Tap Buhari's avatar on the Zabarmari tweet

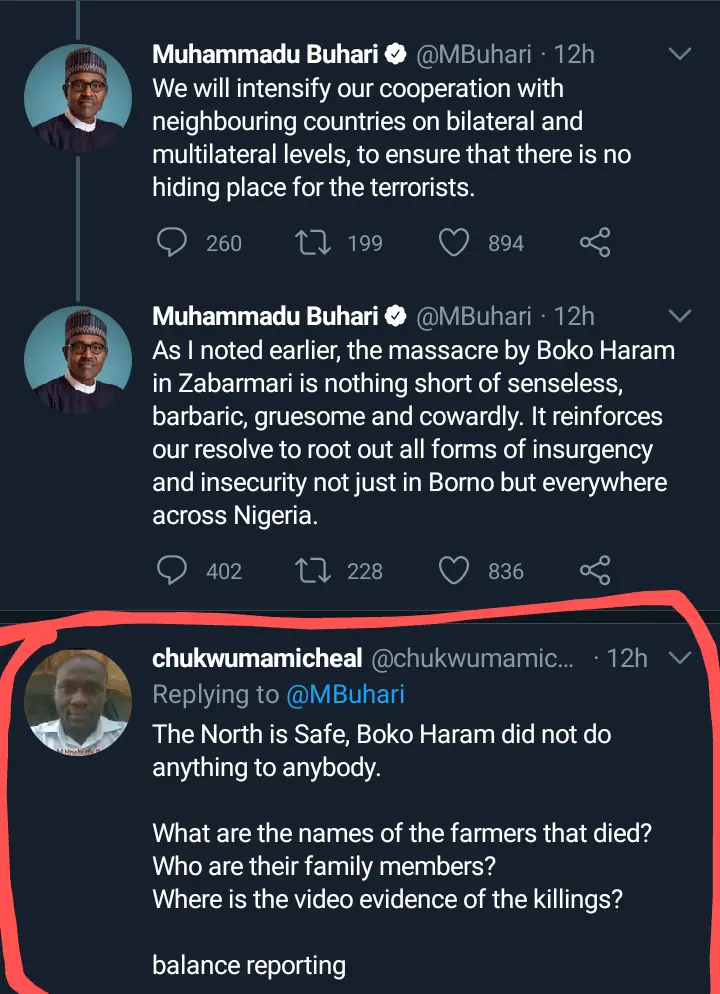click(78, 360)
